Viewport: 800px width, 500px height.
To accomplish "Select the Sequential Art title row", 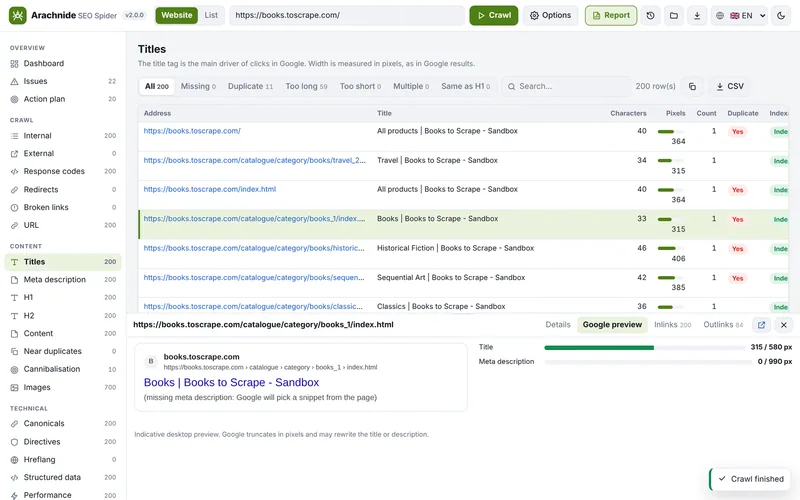I will tap(463, 283).
